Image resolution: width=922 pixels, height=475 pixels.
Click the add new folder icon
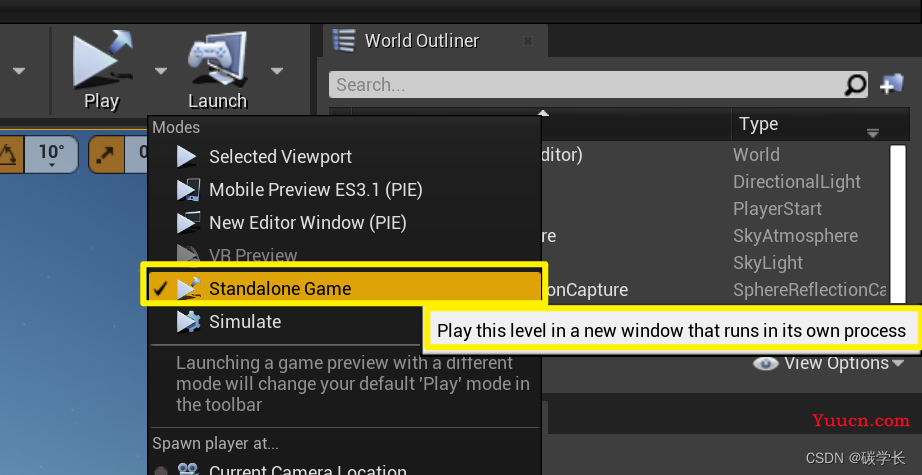click(x=891, y=85)
